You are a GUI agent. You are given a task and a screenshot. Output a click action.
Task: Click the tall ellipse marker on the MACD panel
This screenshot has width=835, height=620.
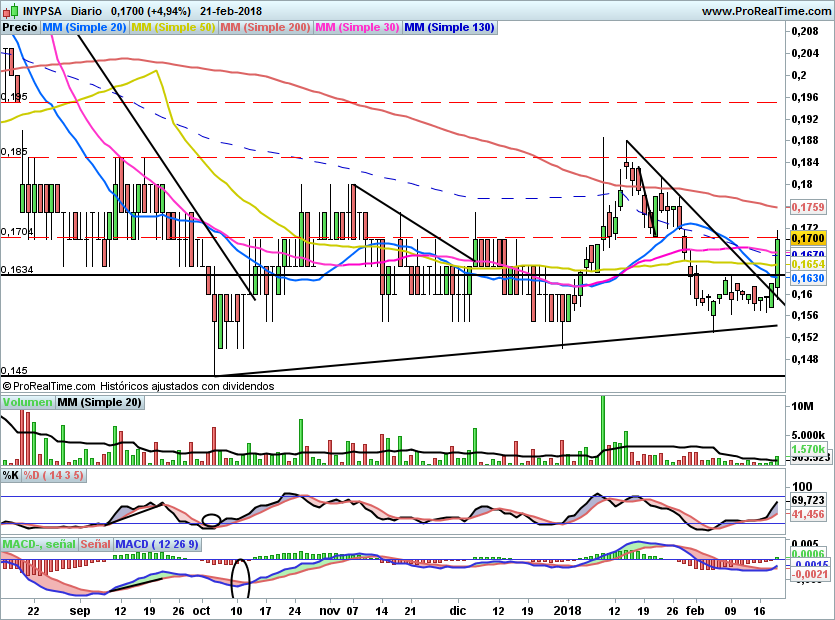[x=240, y=577]
